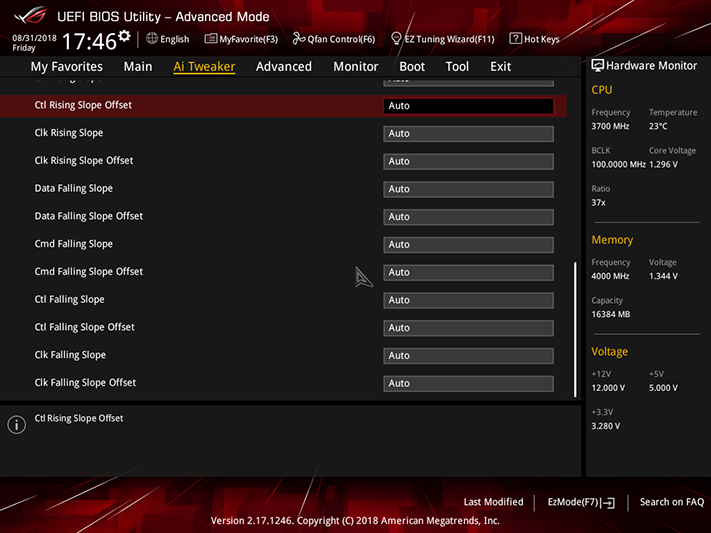711x533 pixels.
Task: Switch to the Boot tab
Action: tap(412, 67)
